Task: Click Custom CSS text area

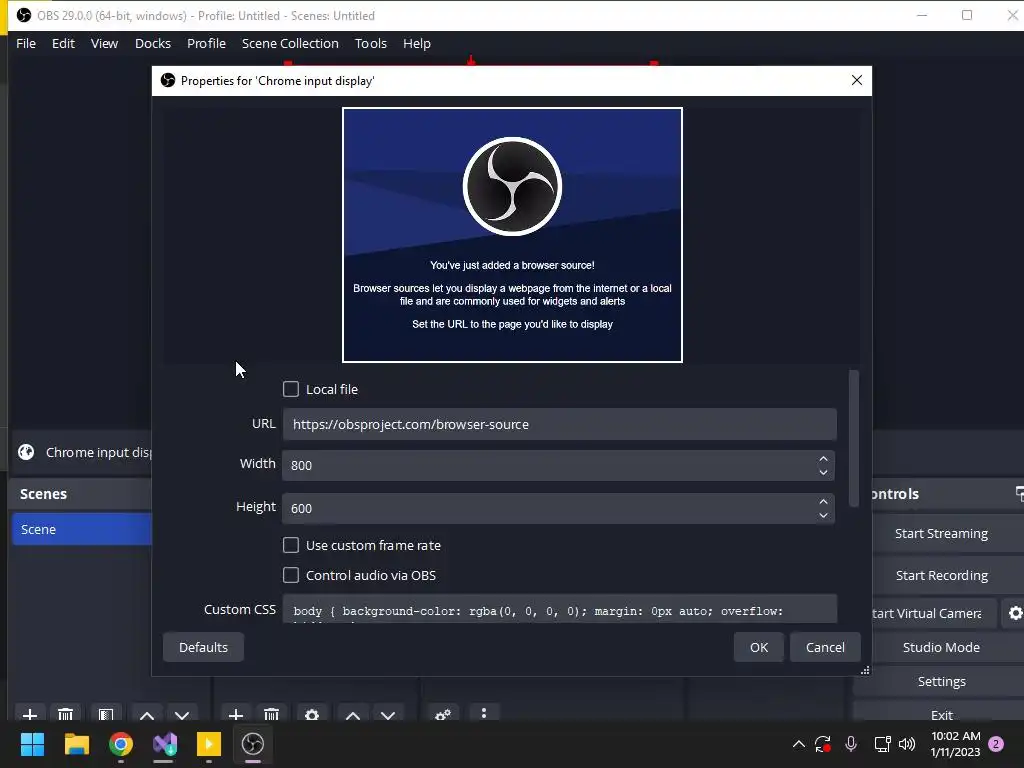Action: point(560,609)
